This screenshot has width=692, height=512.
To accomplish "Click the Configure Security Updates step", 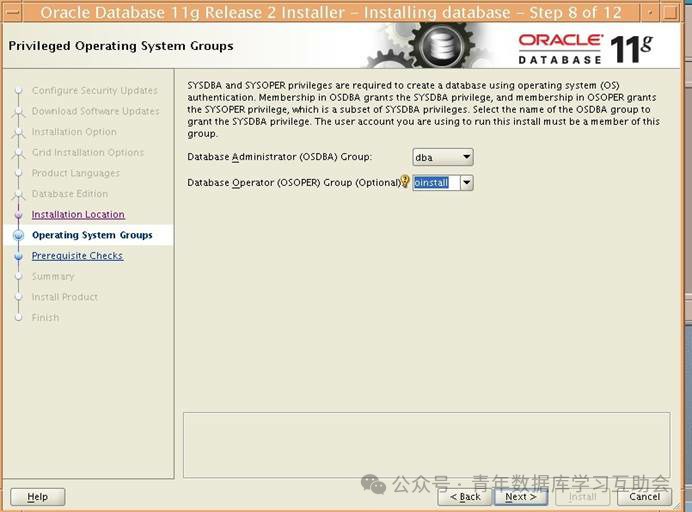I will pyautogui.click(x=94, y=90).
